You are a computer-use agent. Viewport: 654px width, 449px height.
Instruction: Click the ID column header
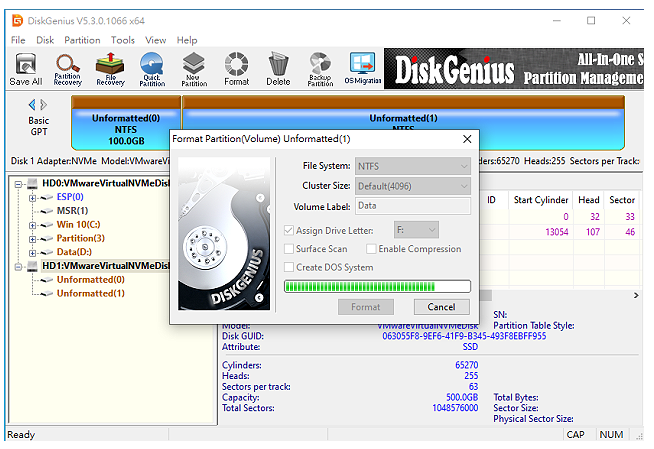pyautogui.click(x=491, y=200)
